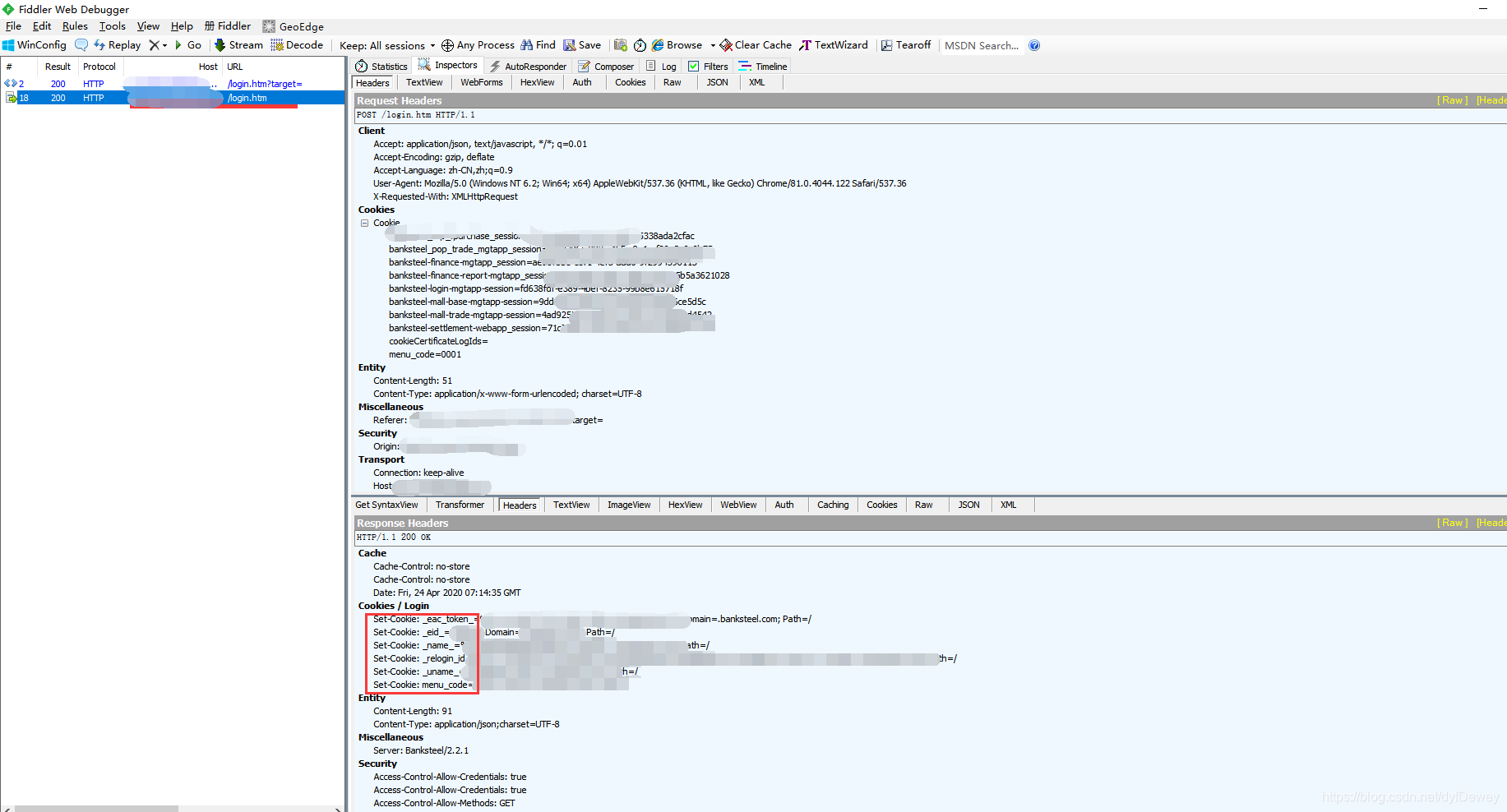Click the Any Process target icon
Screen dimensions: 1507x812
447,45
